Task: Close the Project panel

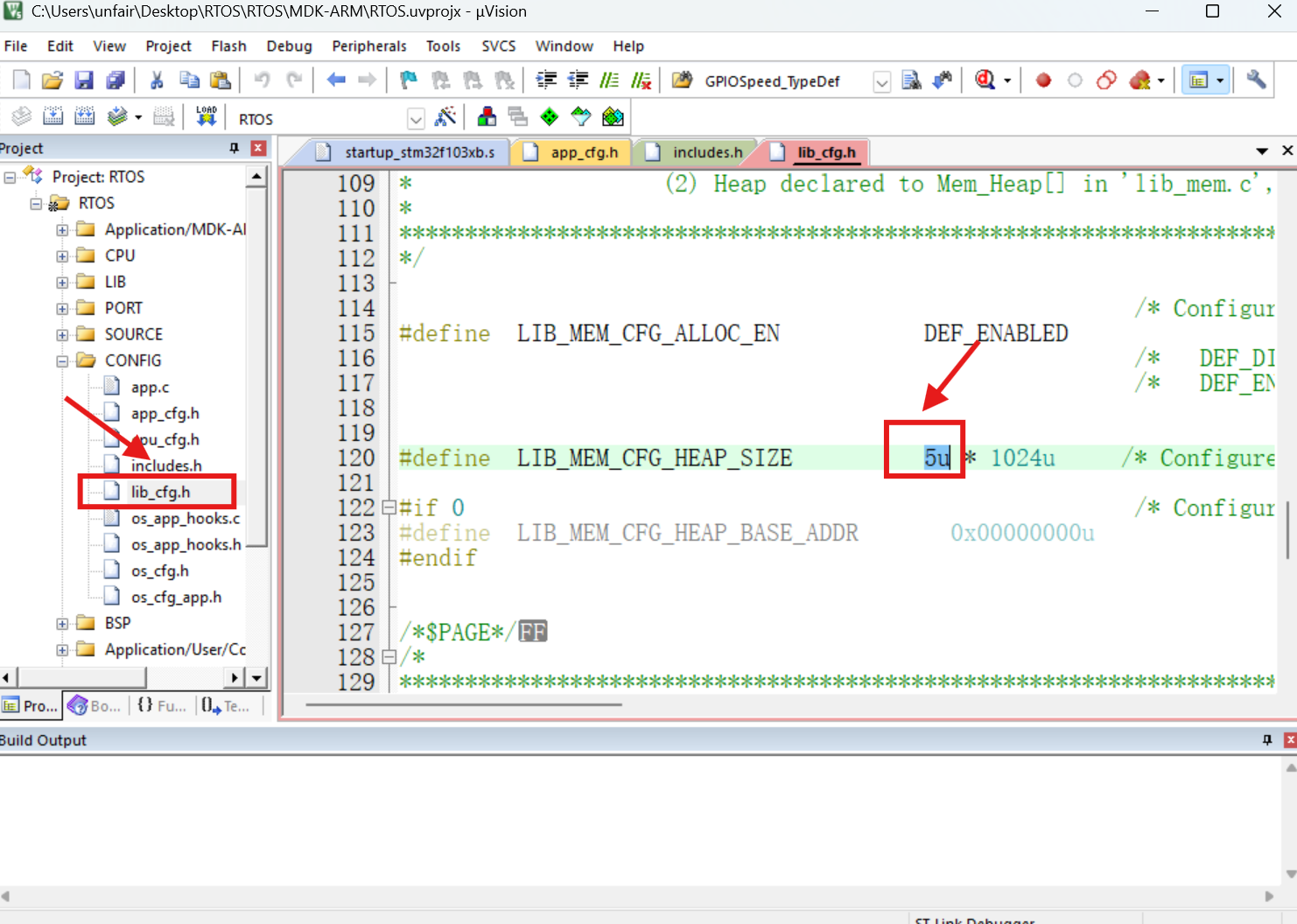Action: coord(258,148)
